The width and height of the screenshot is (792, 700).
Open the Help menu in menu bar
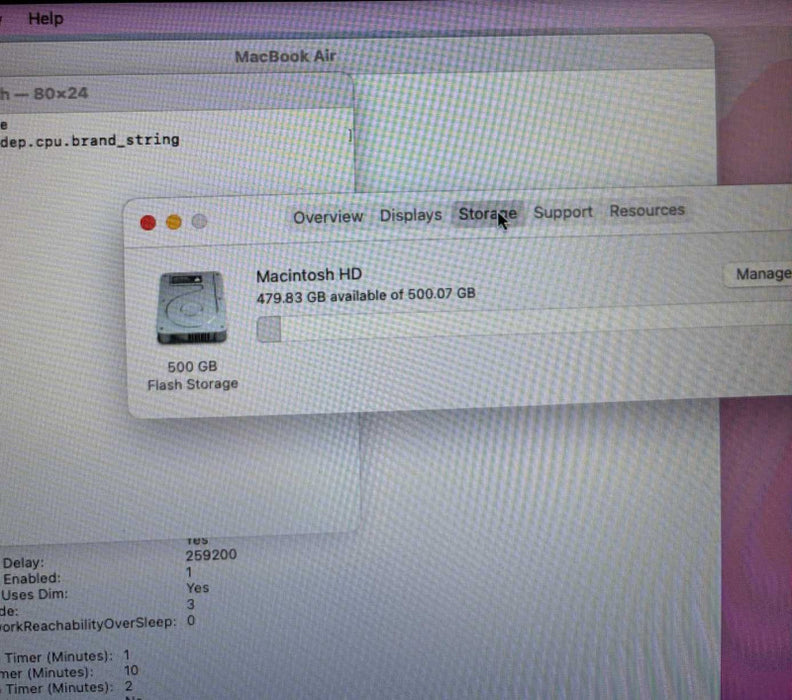[x=46, y=19]
